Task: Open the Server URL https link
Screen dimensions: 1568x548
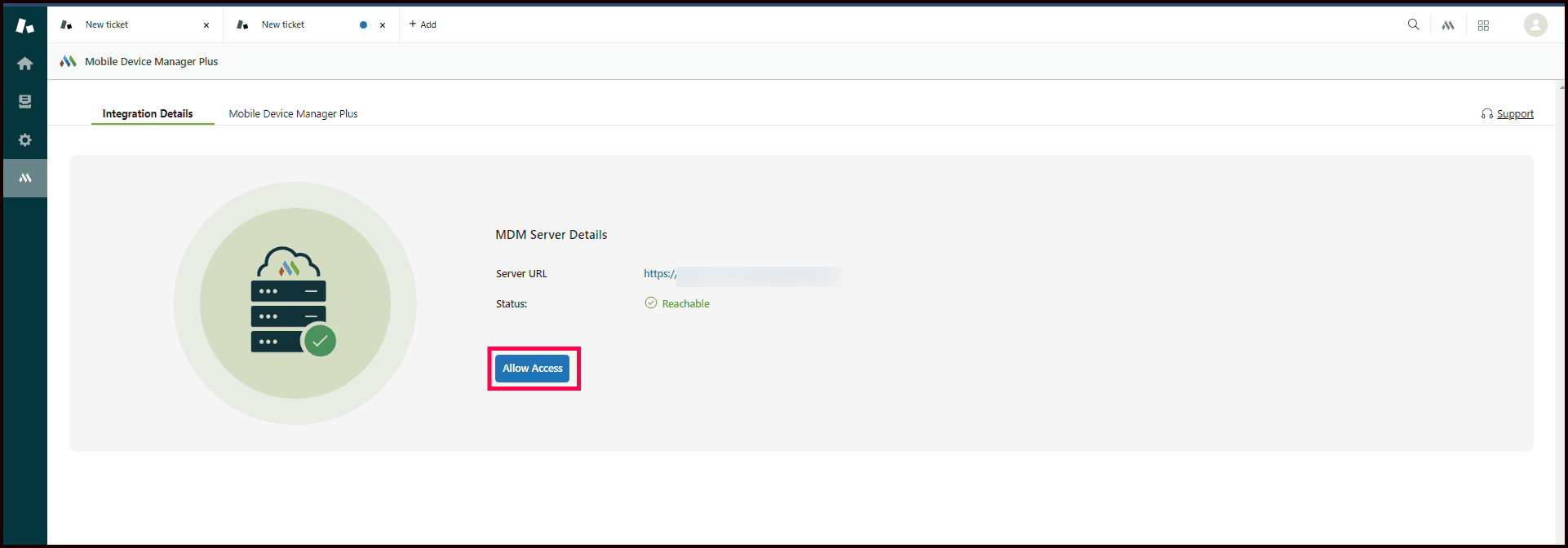Action: pos(660,274)
